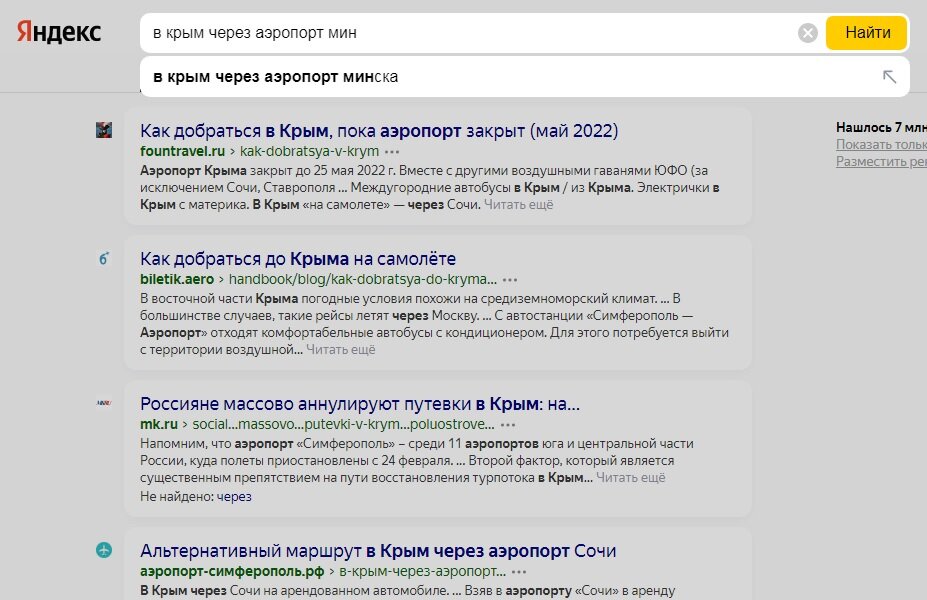The height and width of the screenshot is (600, 927).
Task: Open 'Альтернативный маршрут в Крым через аэропорт Сочи'
Action: click(x=378, y=551)
